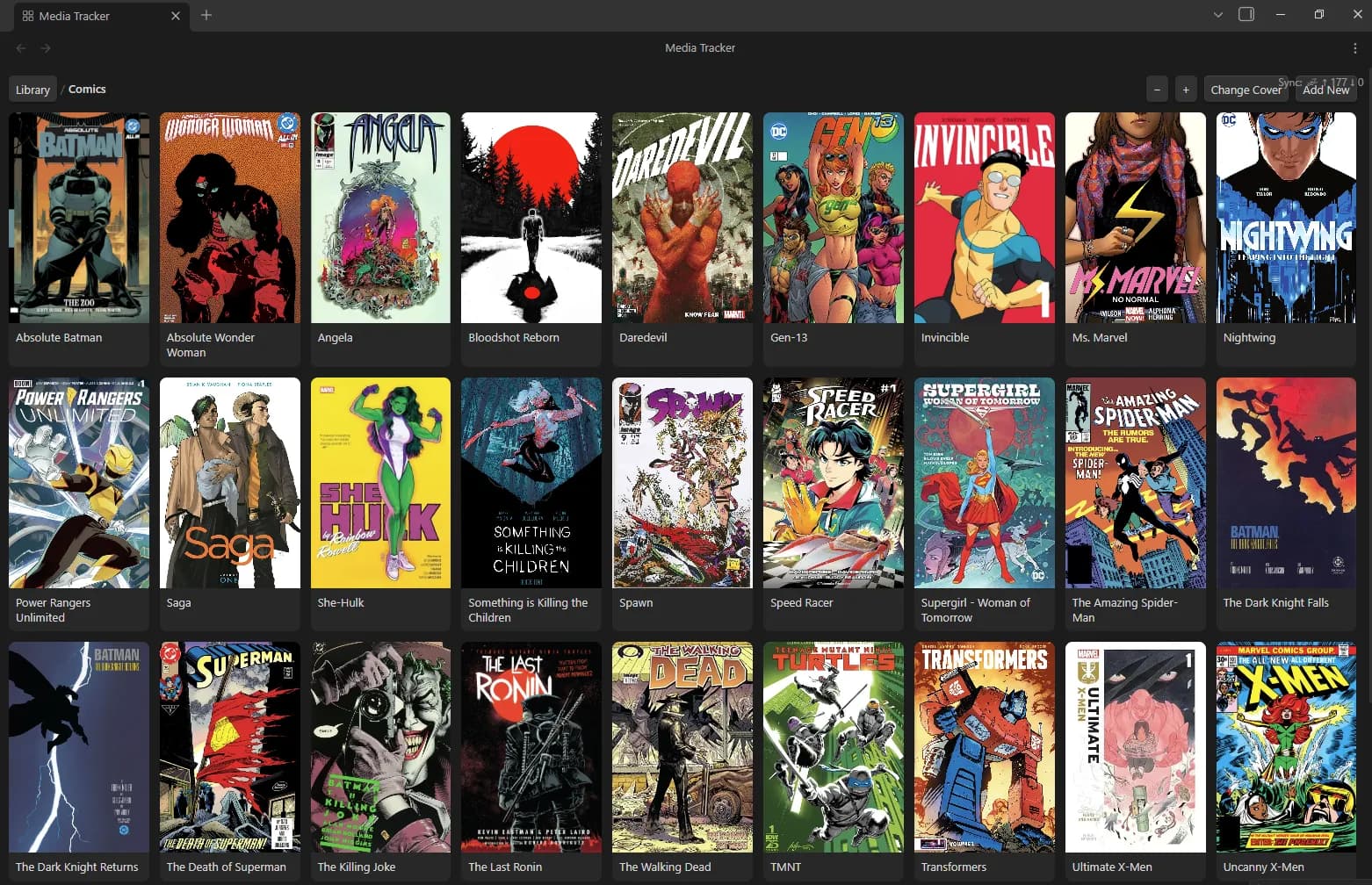Click the Comics breadcrumb label
The width and height of the screenshot is (1372, 885).
87,90
